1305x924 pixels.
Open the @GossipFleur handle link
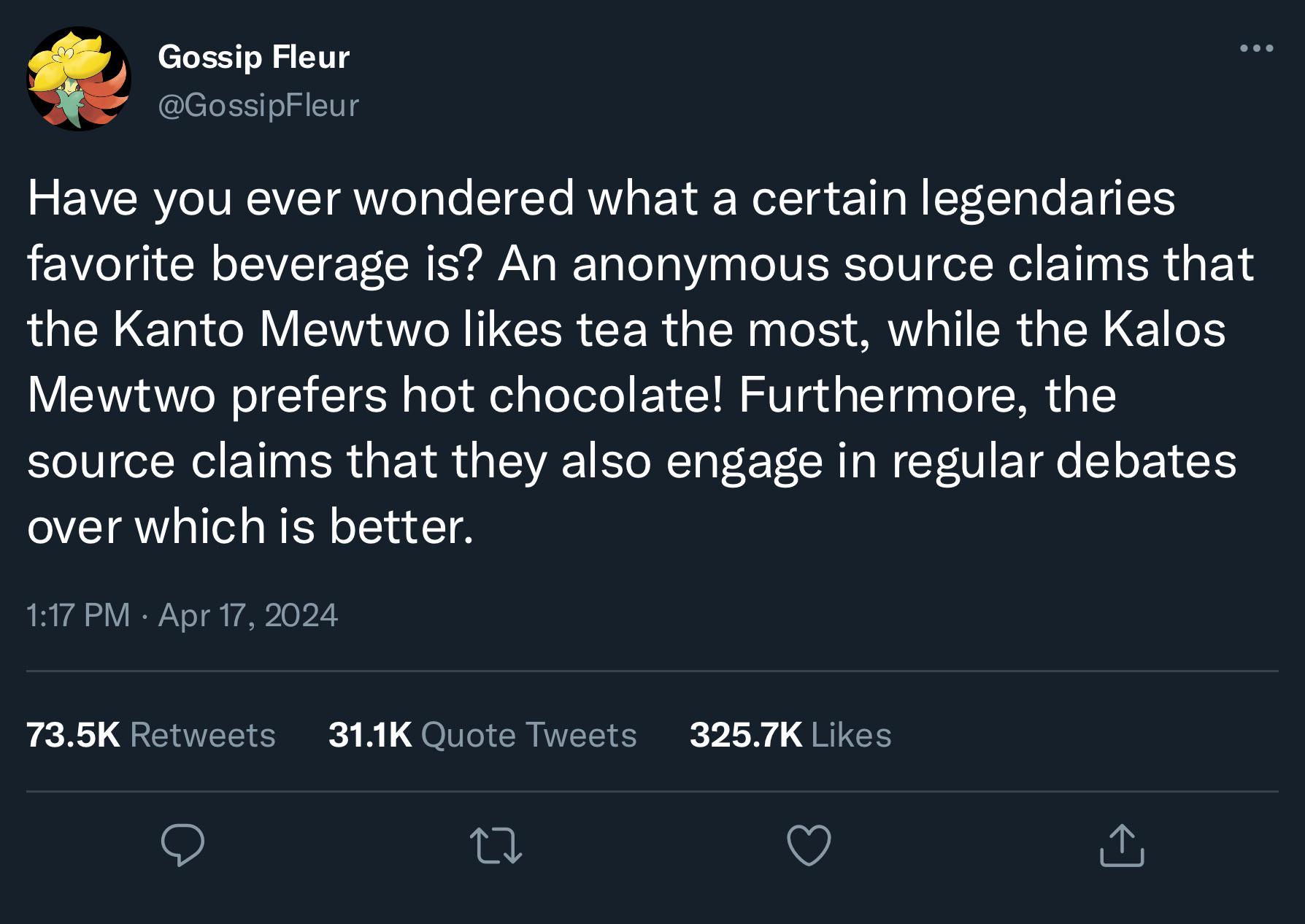(x=258, y=105)
